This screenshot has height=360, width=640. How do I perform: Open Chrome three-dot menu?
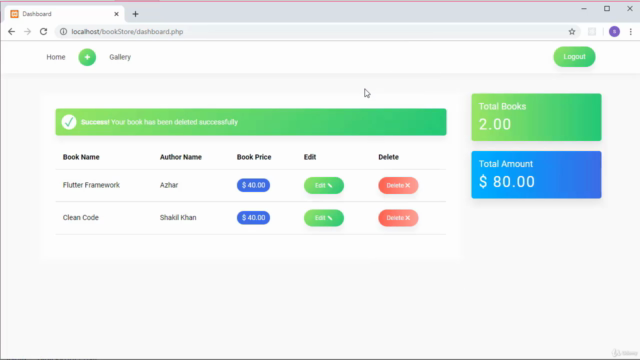631,31
